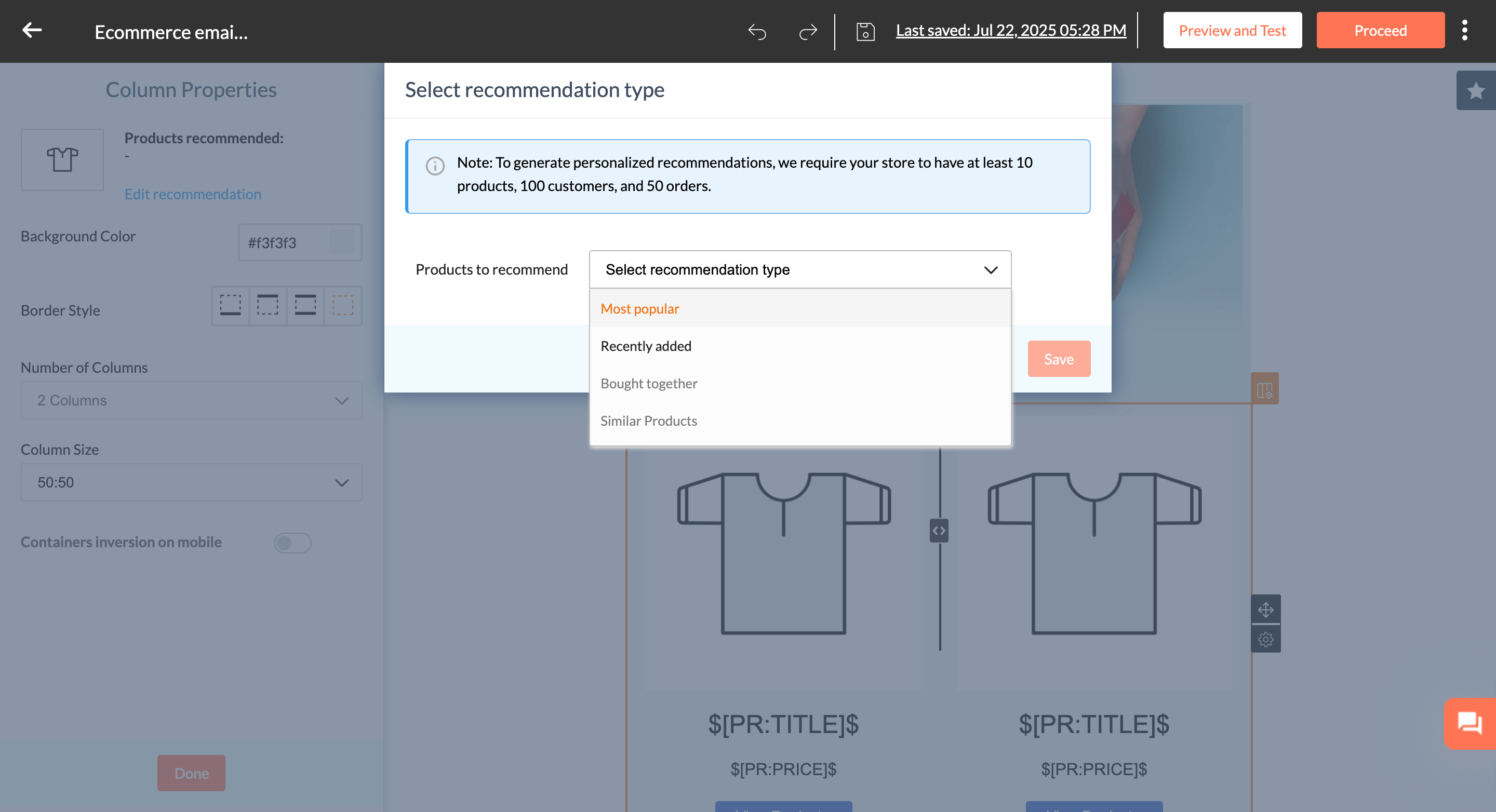Open the chat support widget
Viewport: 1496px width, 812px height.
tap(1470, 723)
